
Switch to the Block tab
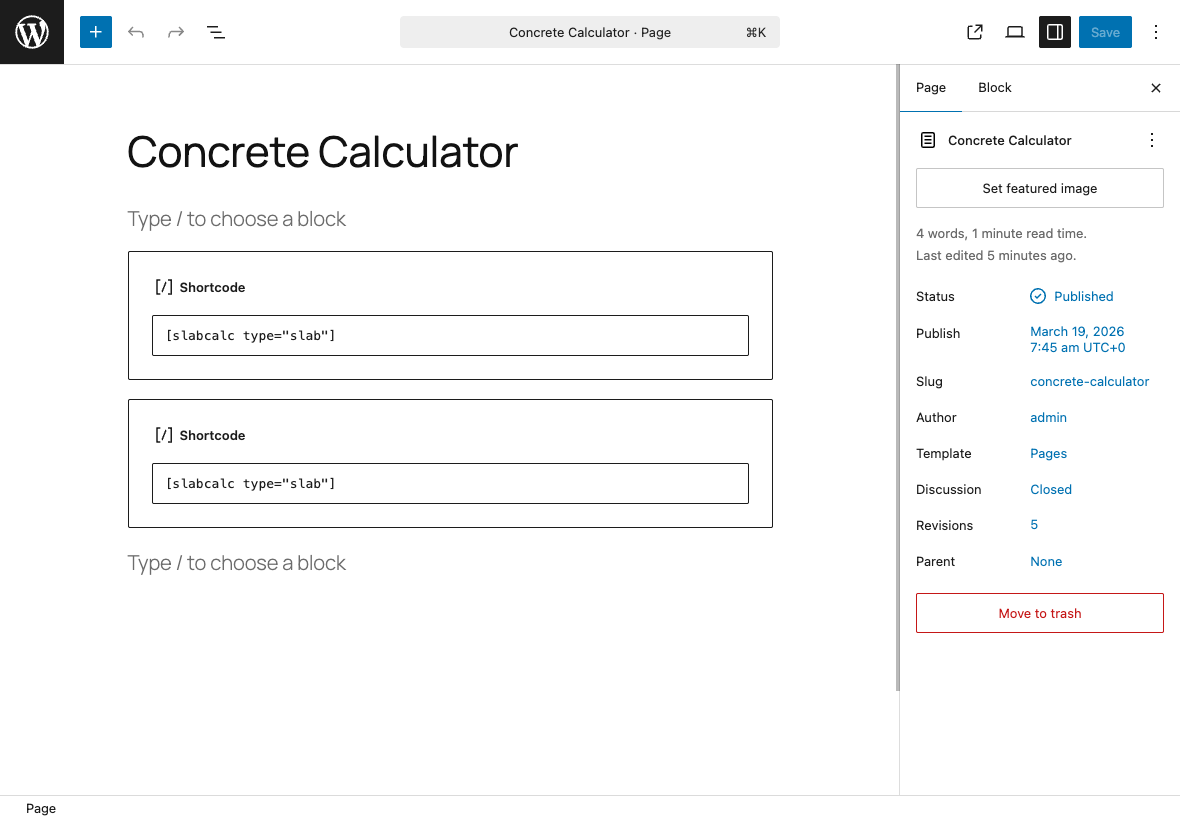(994, 87)
